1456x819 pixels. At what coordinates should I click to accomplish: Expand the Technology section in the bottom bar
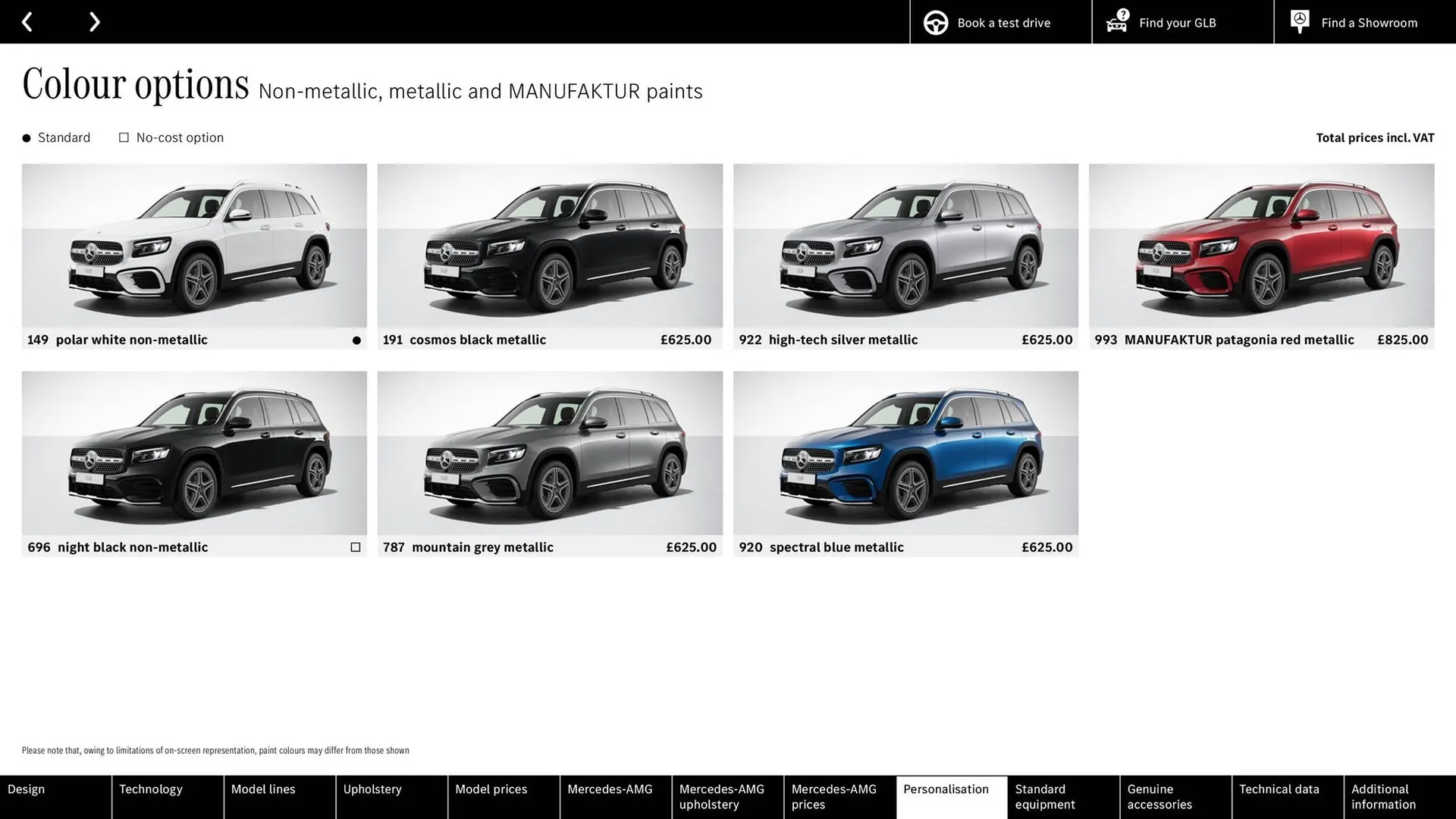150,789
